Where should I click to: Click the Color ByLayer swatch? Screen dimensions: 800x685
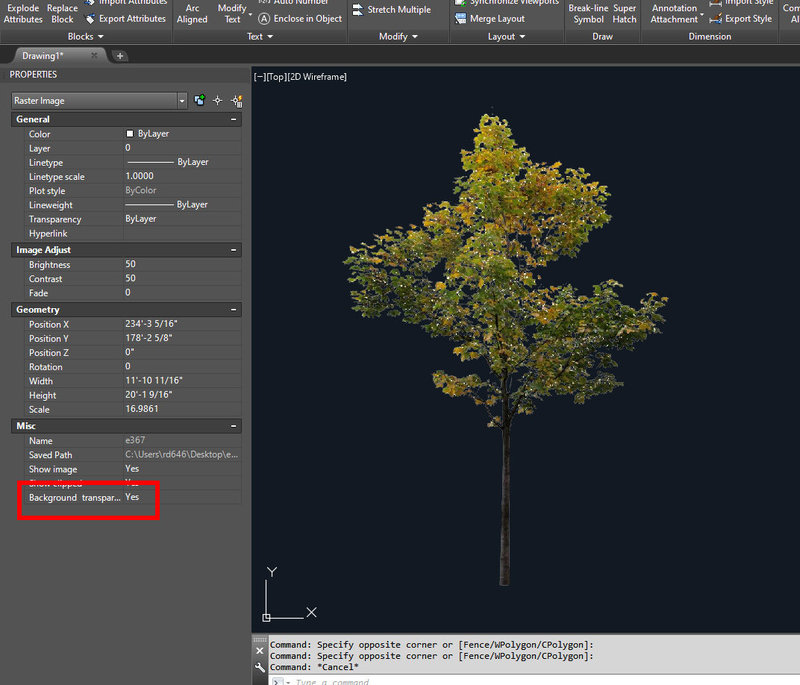130,134
